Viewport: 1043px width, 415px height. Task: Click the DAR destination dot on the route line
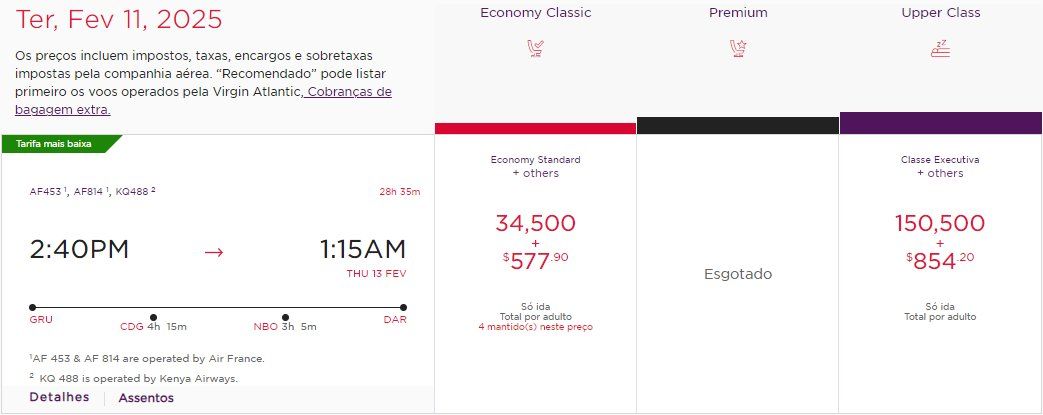coord(403,307)
